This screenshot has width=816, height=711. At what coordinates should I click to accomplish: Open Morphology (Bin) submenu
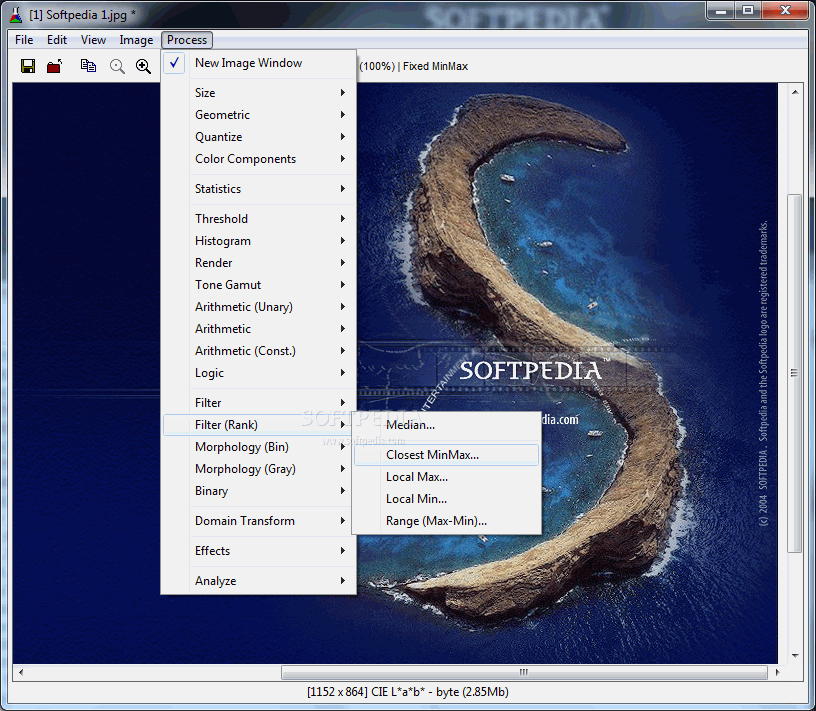259,447
